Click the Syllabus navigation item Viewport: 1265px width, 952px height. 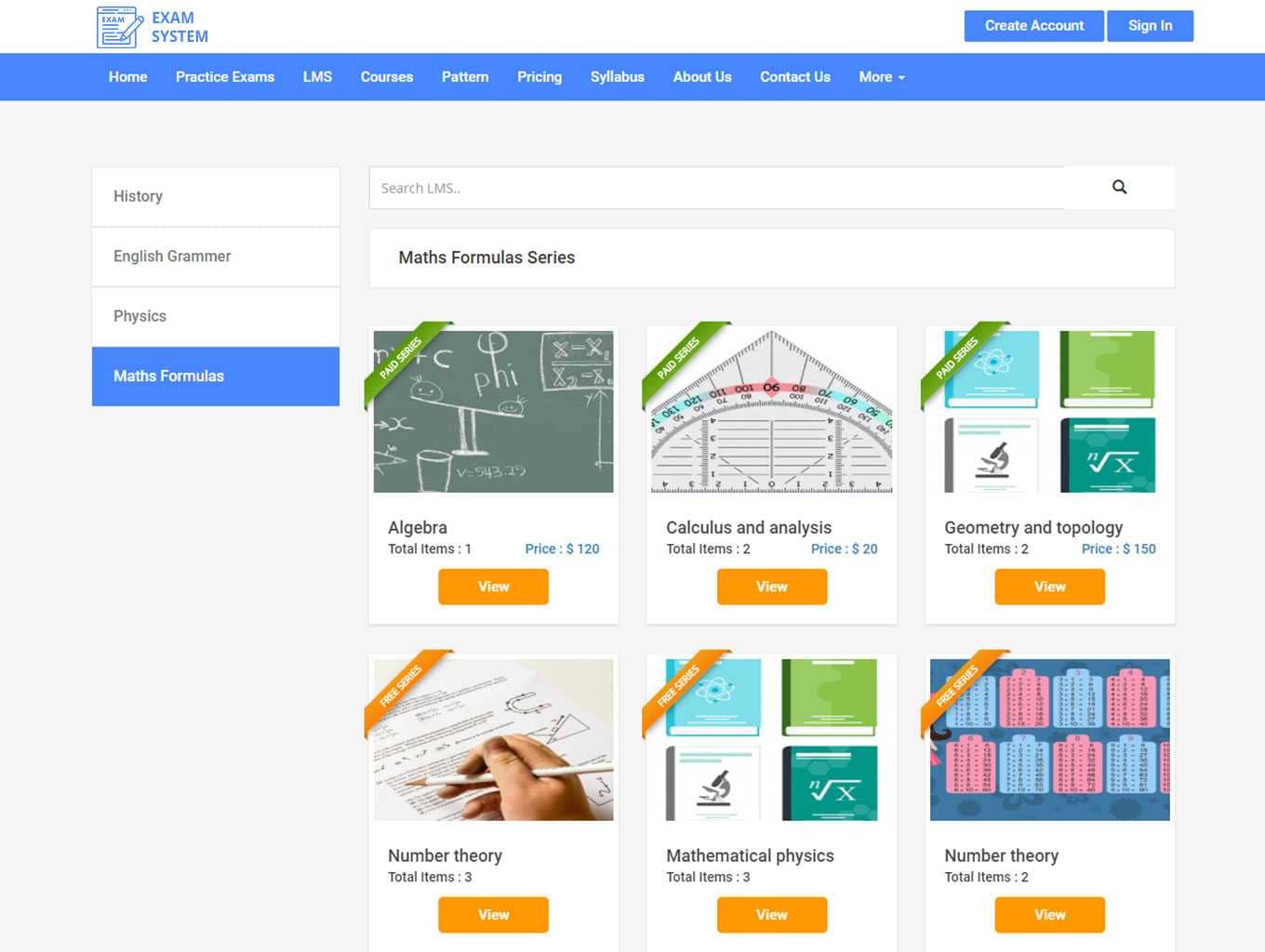click(x=617, y=77)
